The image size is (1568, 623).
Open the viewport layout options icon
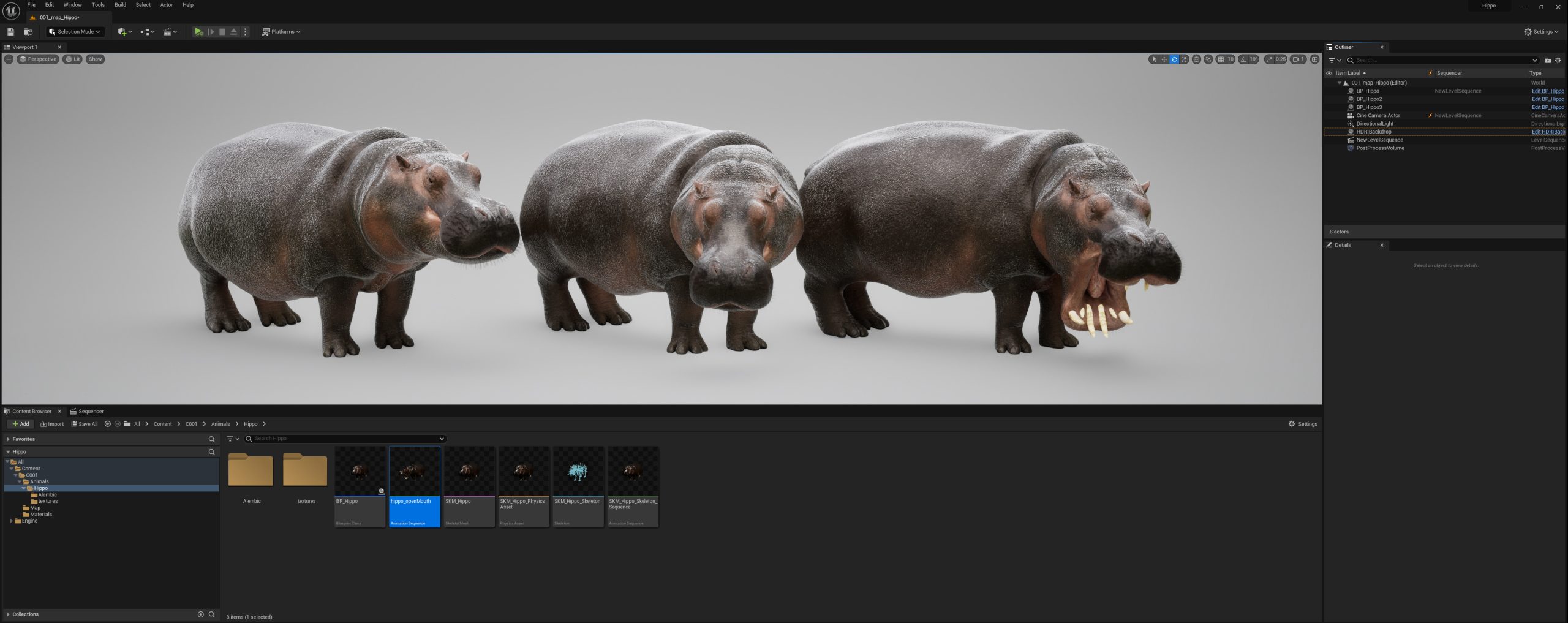point(1314,59)
